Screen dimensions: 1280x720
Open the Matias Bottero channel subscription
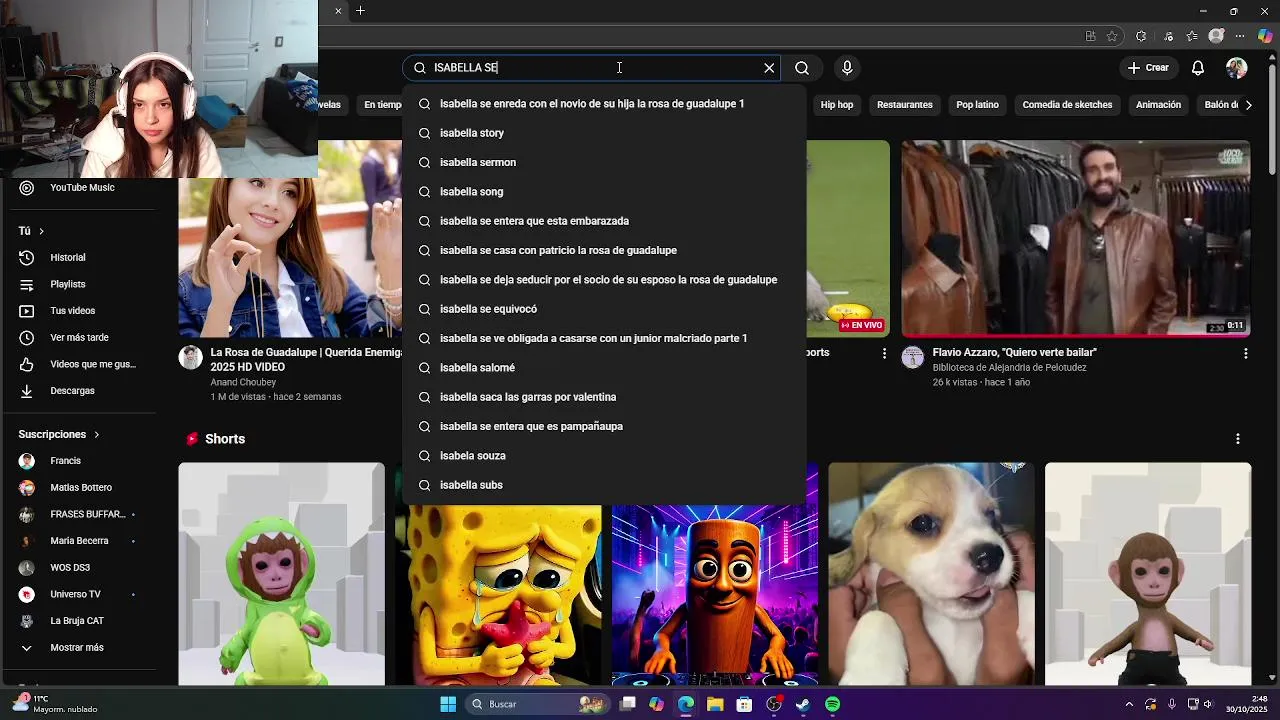[x=80, y=488]
